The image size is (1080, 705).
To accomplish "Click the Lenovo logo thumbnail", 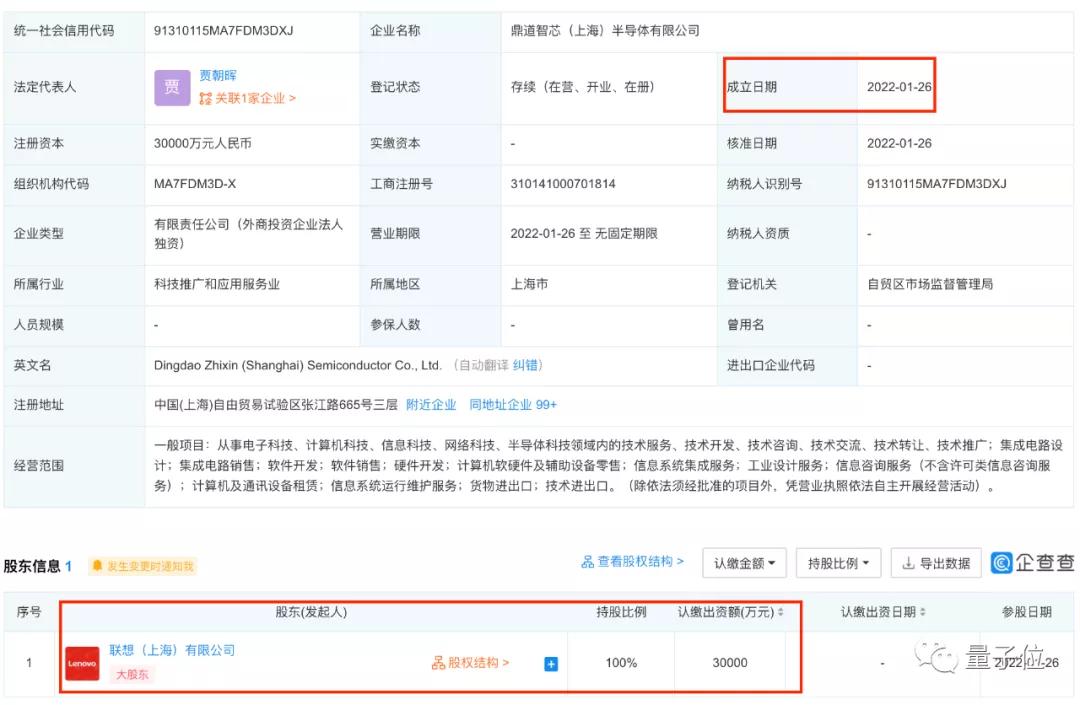I will 83,662.
